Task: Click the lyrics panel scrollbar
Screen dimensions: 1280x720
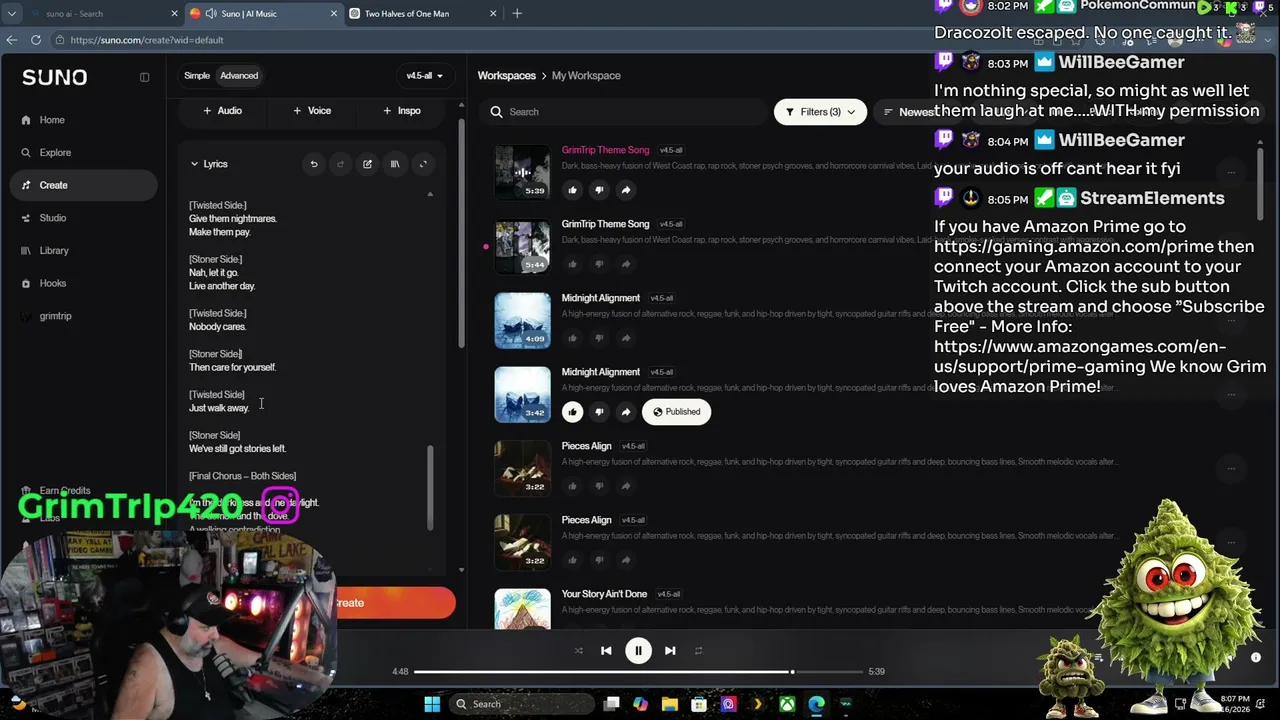Action: tap(431, 488)
